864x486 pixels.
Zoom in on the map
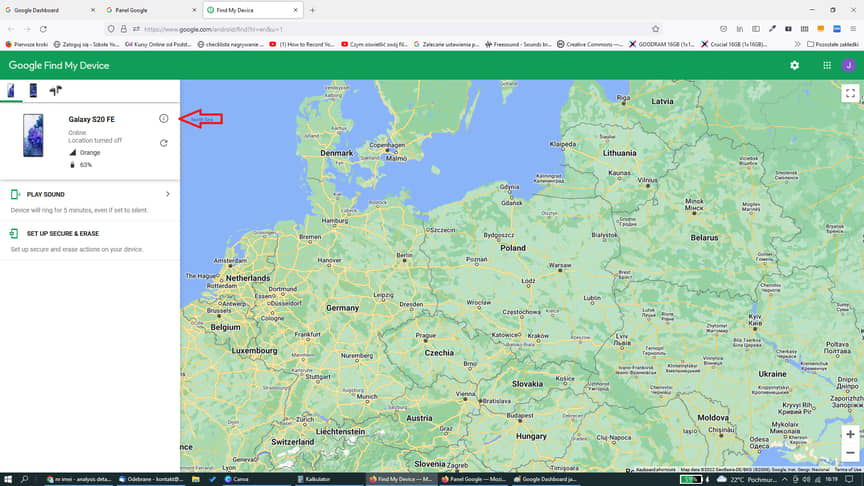tap(850, 434)
